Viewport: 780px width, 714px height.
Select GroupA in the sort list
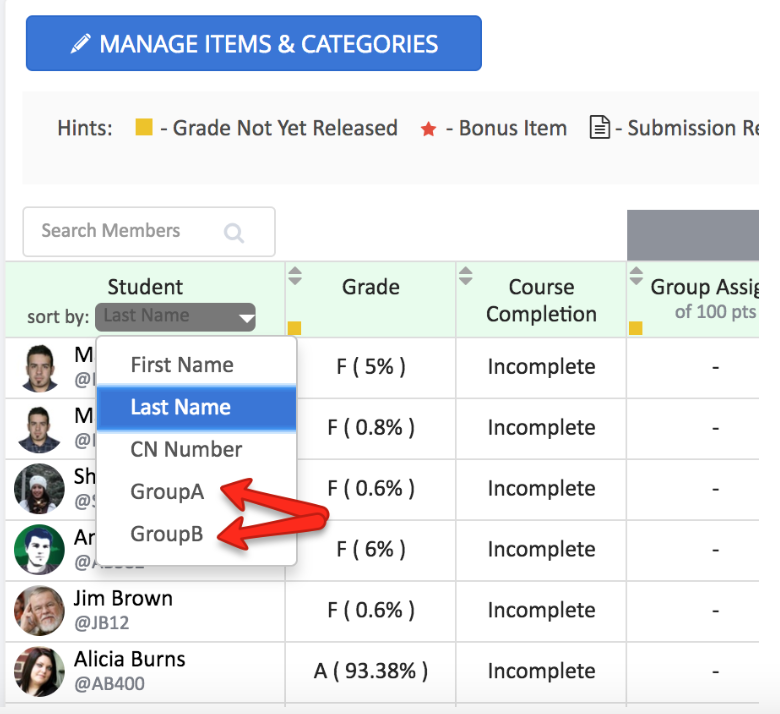167,492
